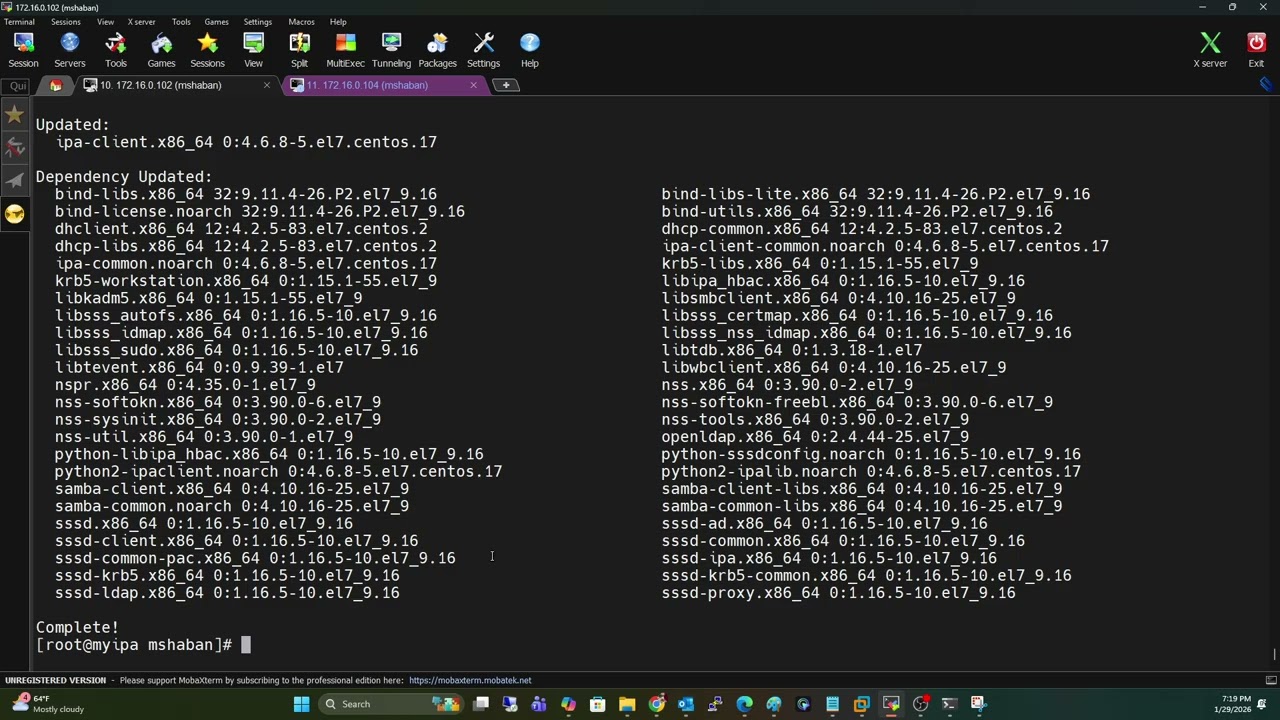This screenshot has height=720, width=1280.
Task: Open the Sessions menu
Action: 65,22
